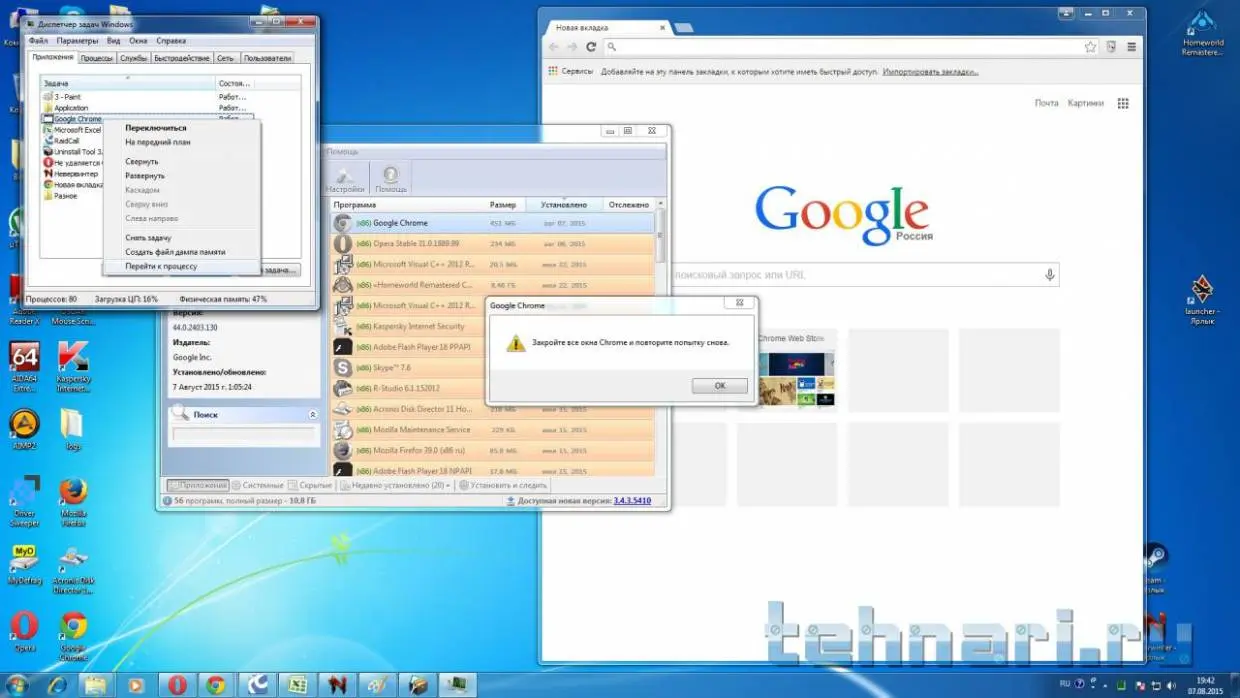The width and height of the screenshot is (1240, 698).
Task: Choose Переключиться in context menu
Action: [155, 128]
